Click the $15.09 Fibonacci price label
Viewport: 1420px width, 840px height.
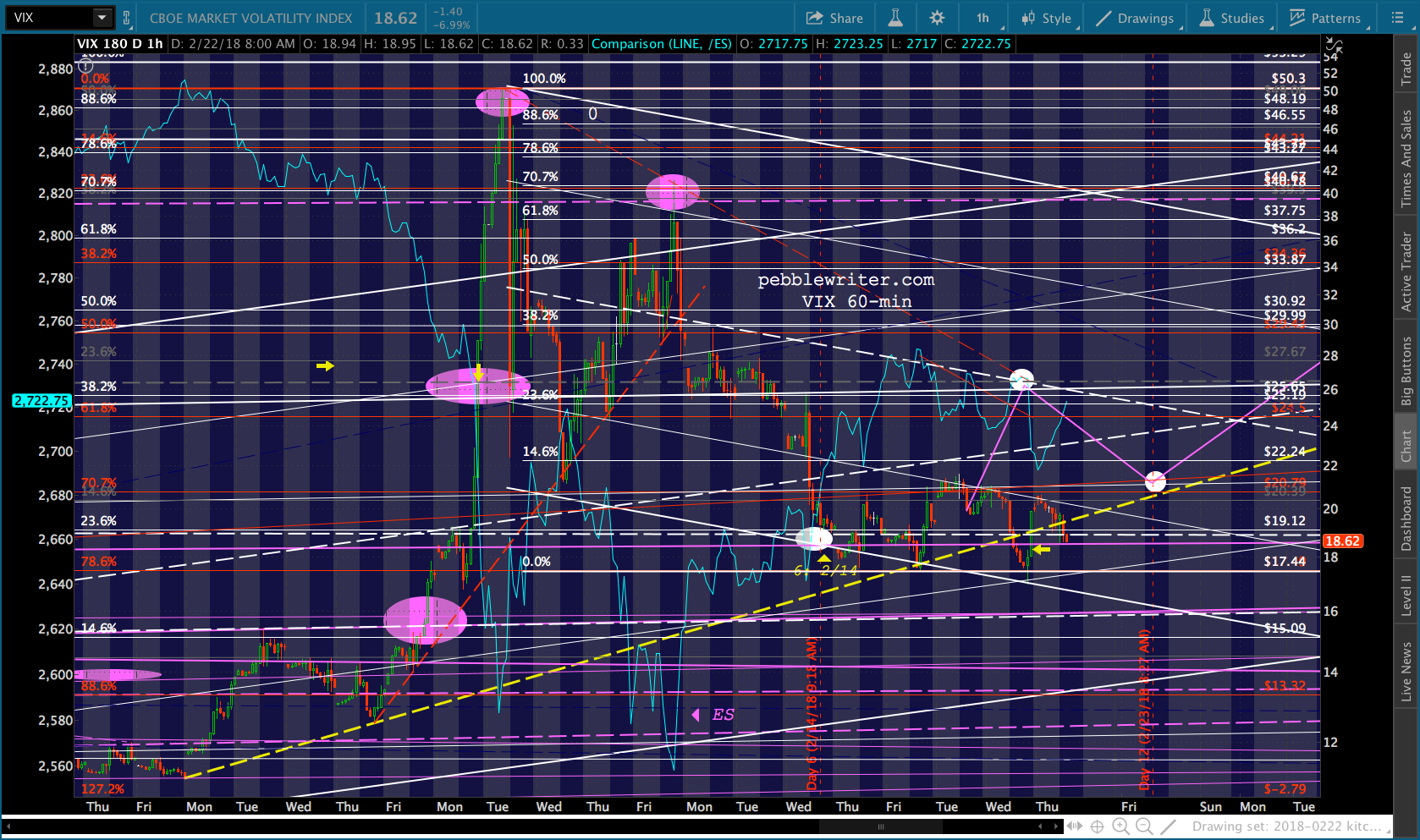point(1285,629)
